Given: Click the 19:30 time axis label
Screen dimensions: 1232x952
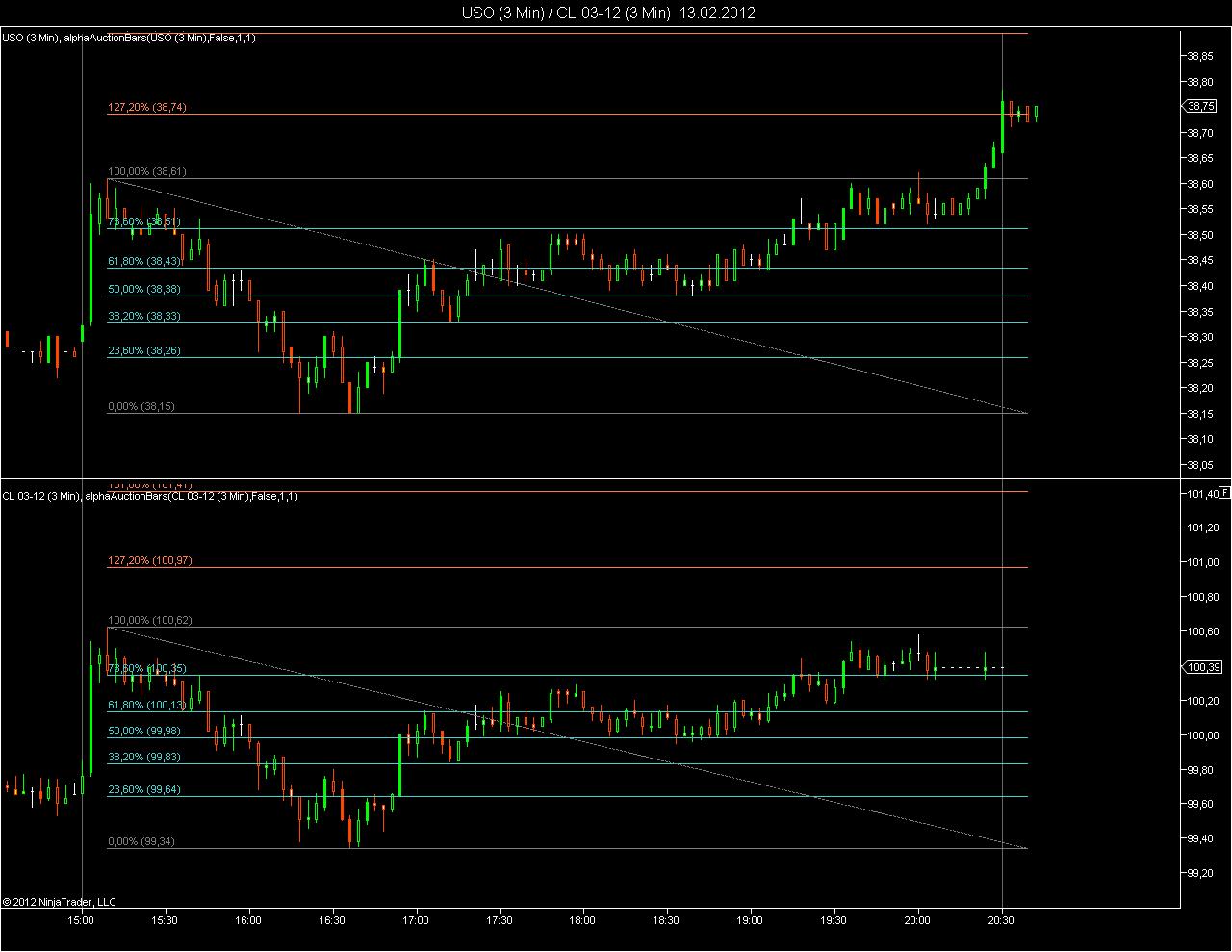Looking at the screenshot, I should [x=834, y=919].
